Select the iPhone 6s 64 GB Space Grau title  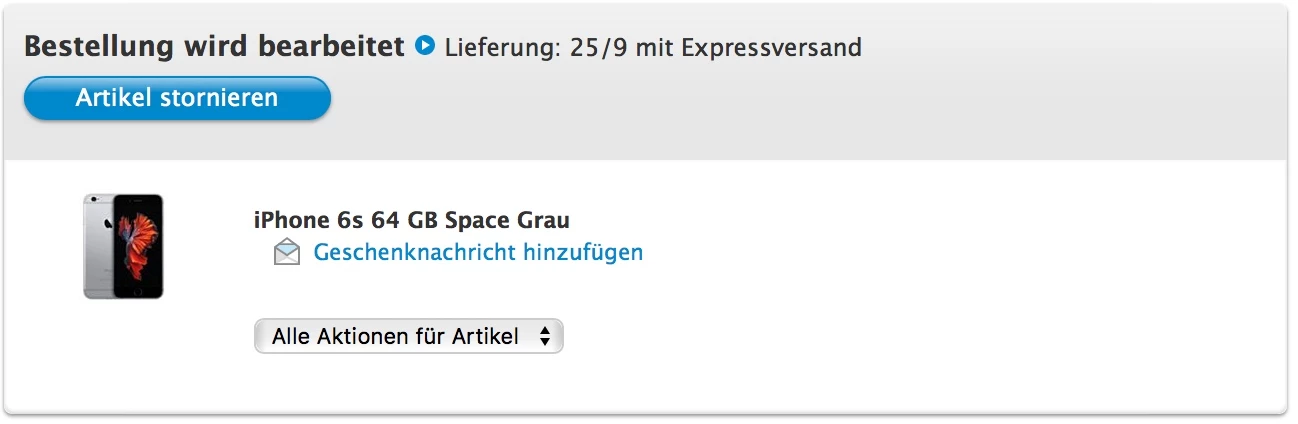tap(412, 220)
